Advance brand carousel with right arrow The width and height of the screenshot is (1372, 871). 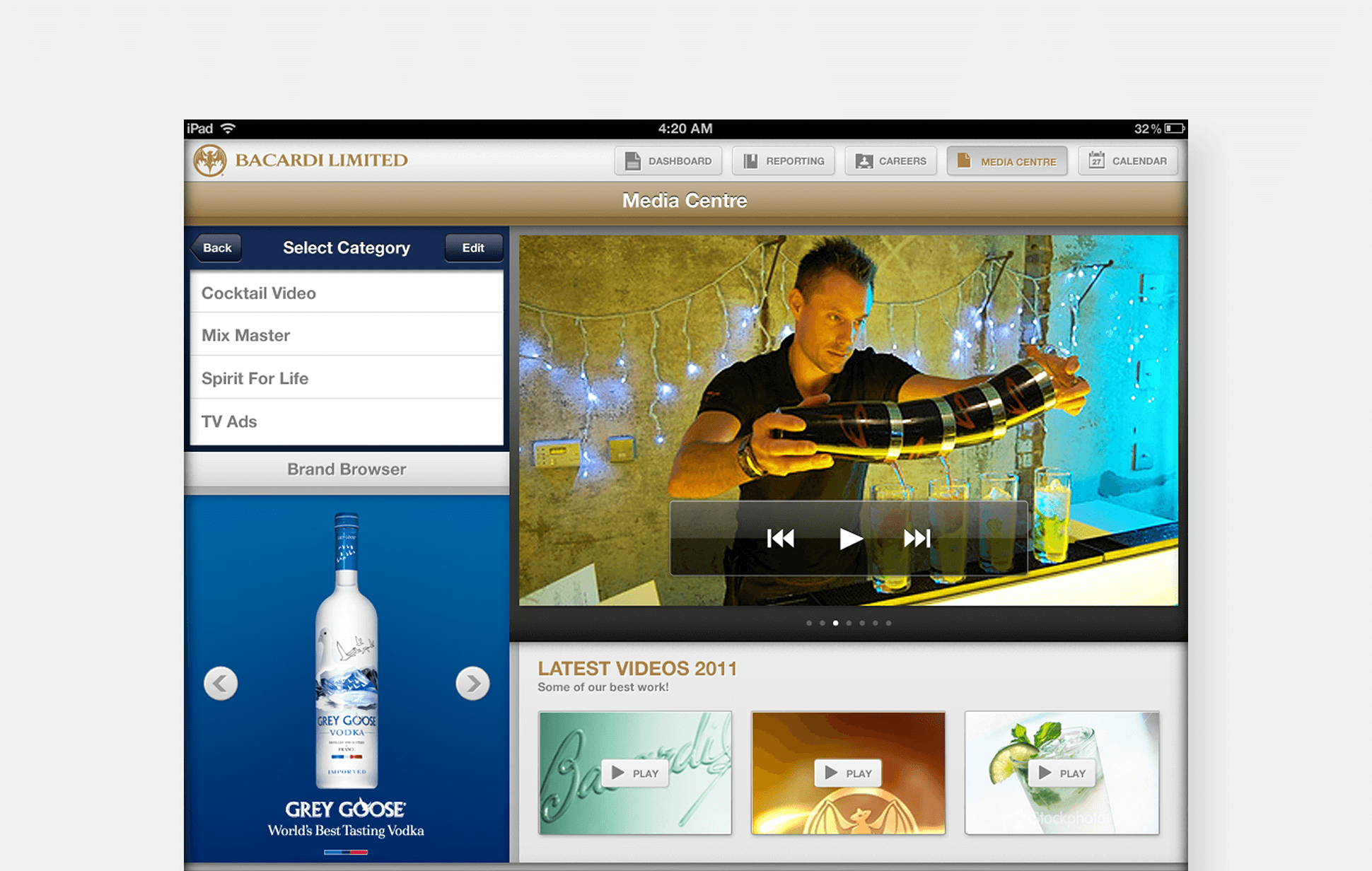pyautogui.click(x=472, y=683)
